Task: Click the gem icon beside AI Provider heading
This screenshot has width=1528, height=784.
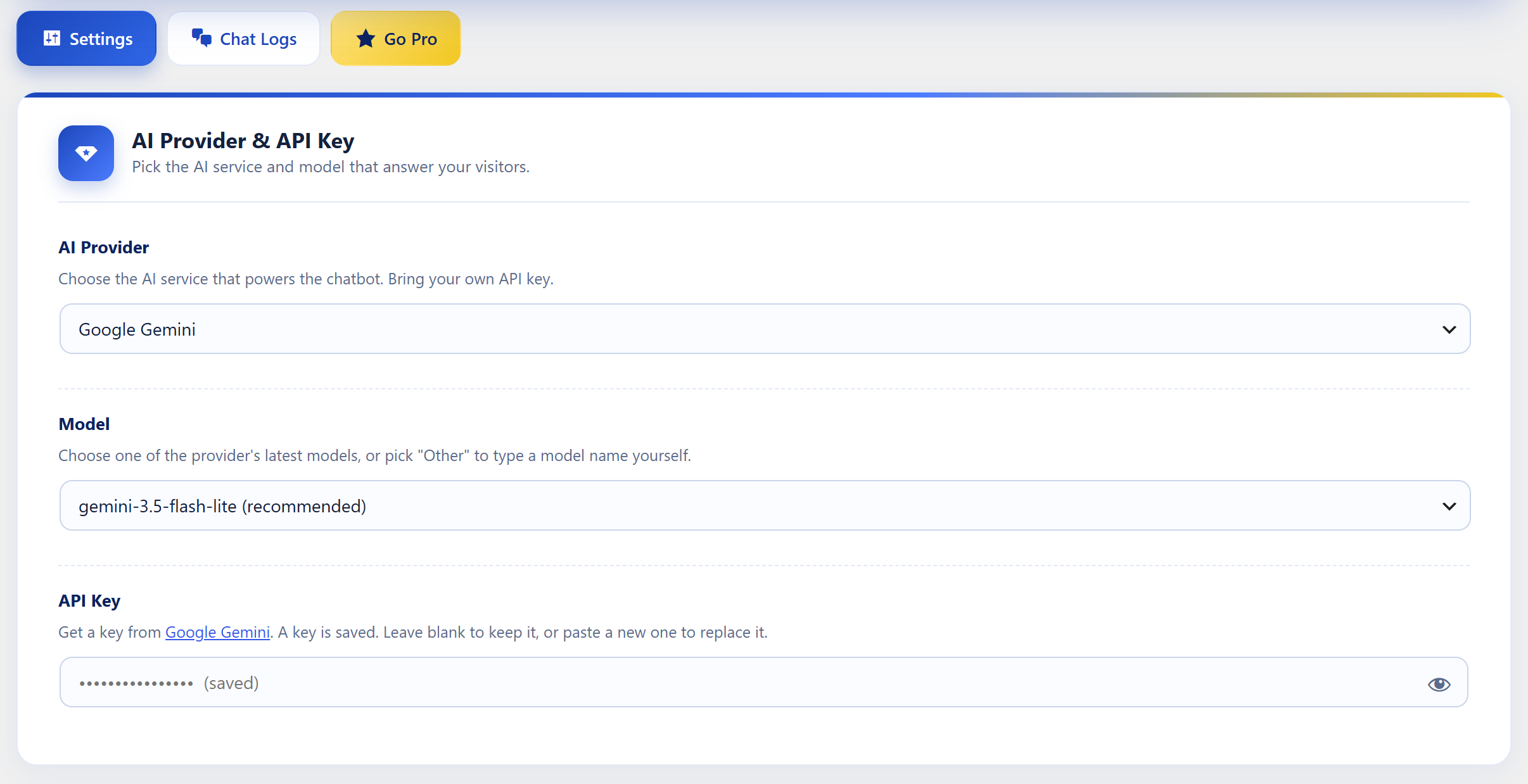Action: coord(86,153)
